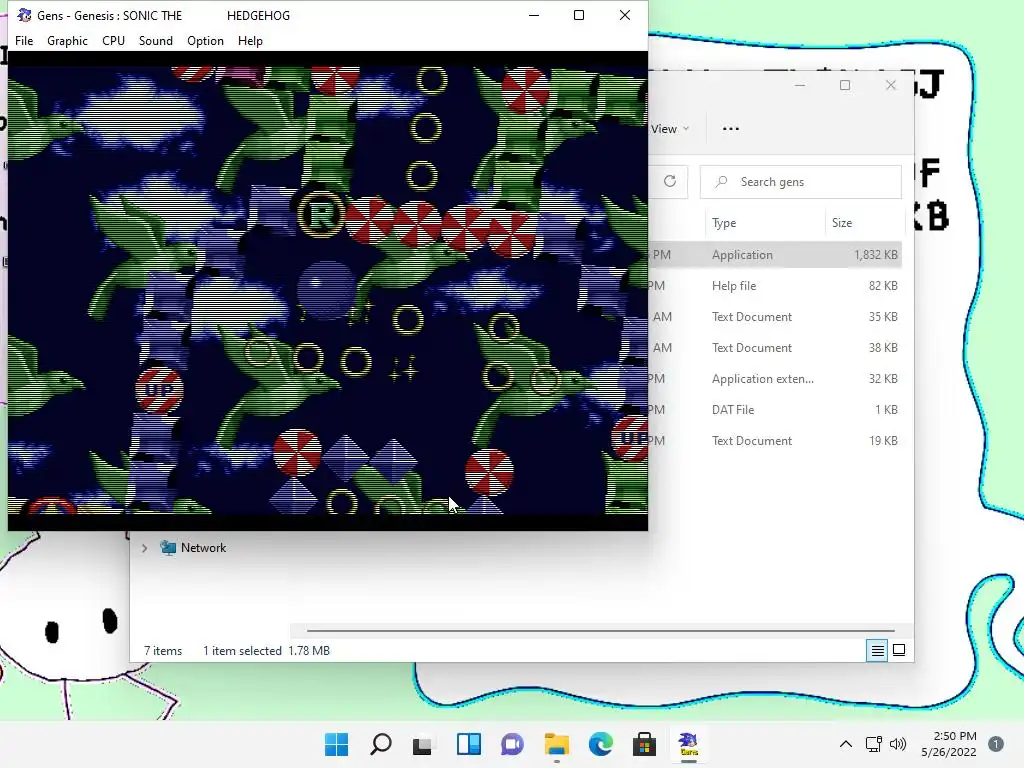Open the Sound menu in Gens
The image size is (1024, 768).
tap(155, 40)
